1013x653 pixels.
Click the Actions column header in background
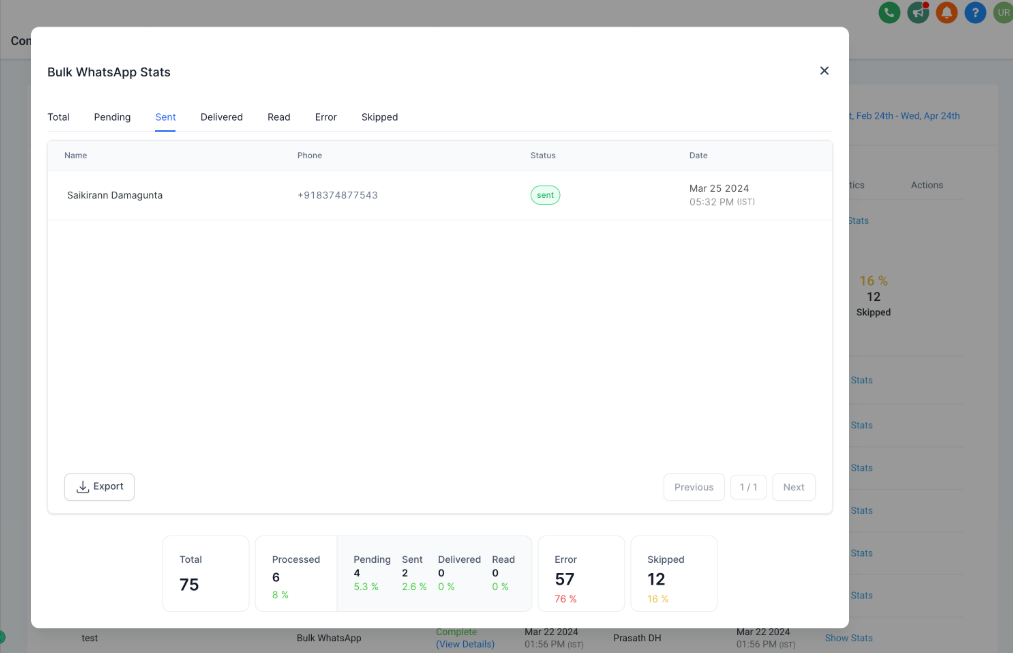point(926,185)
